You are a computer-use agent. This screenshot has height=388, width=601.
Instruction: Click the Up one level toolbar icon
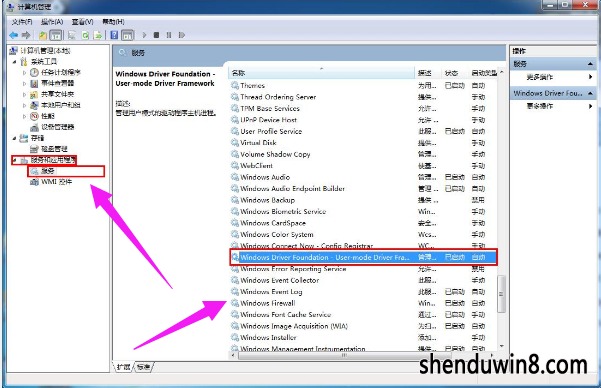coord(43,35)
